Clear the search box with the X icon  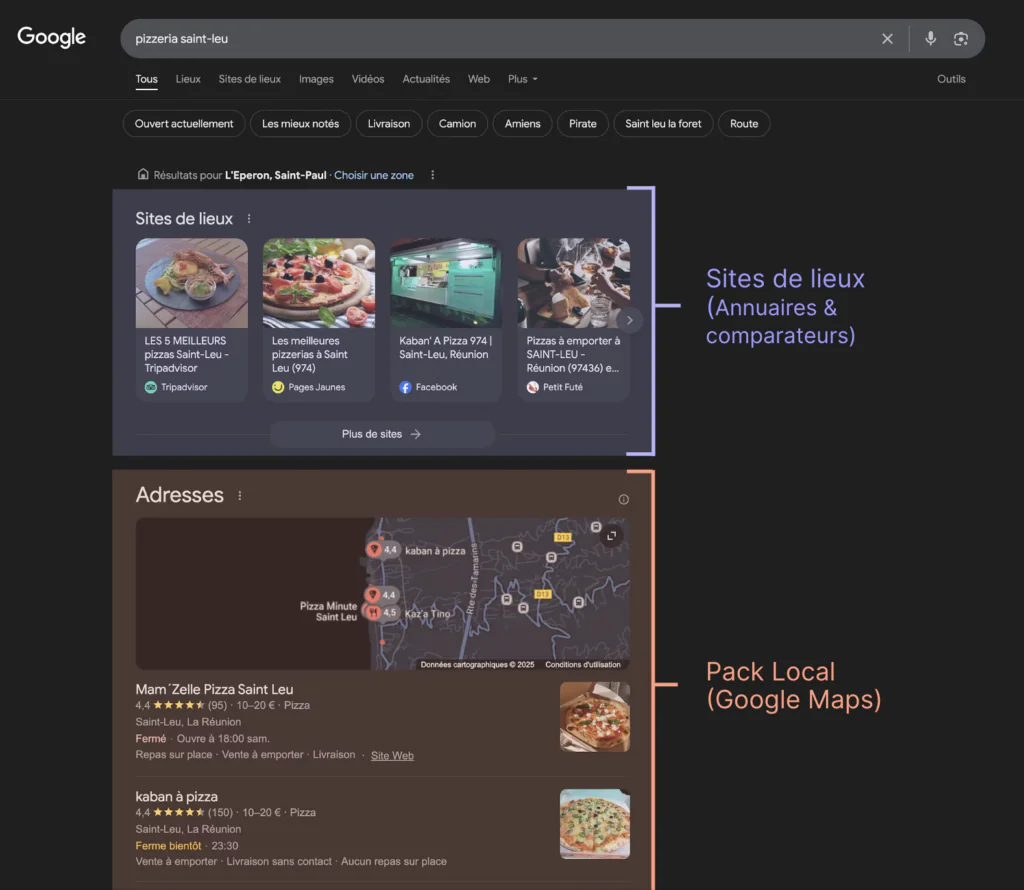click(887, 39)
